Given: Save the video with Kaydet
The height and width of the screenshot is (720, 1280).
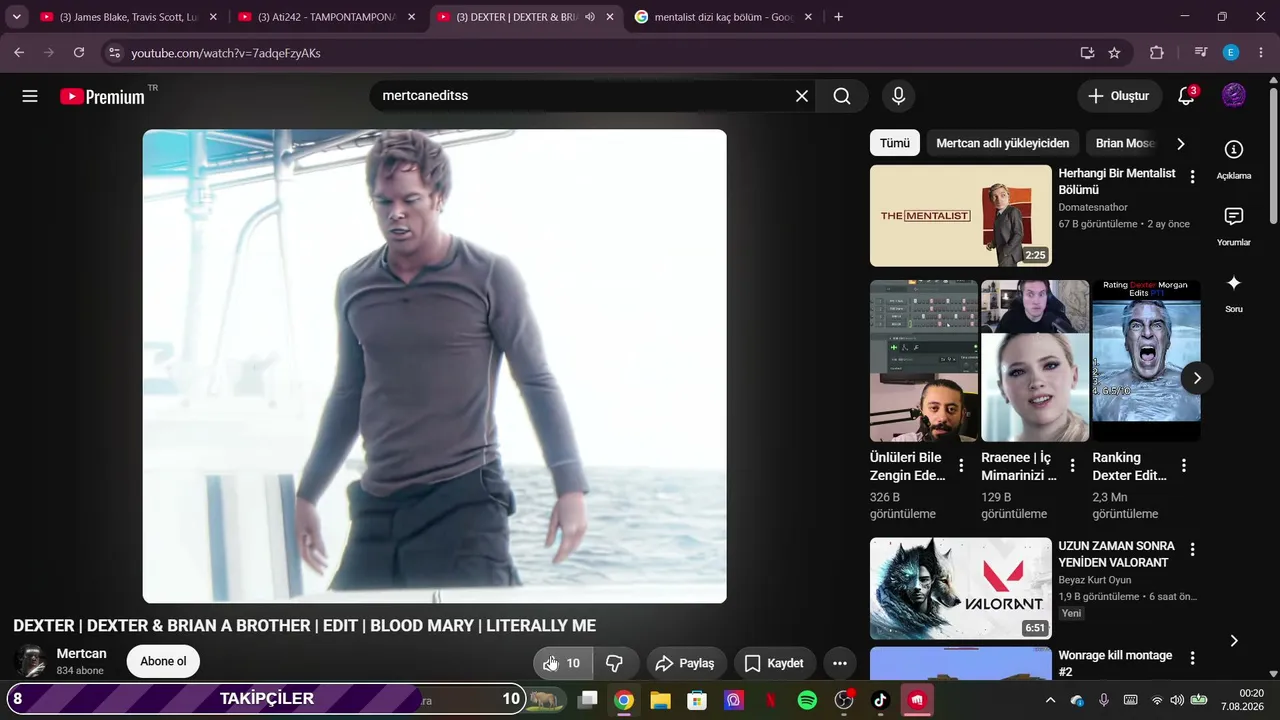Looking at the screenshot, I should [775, 663].
